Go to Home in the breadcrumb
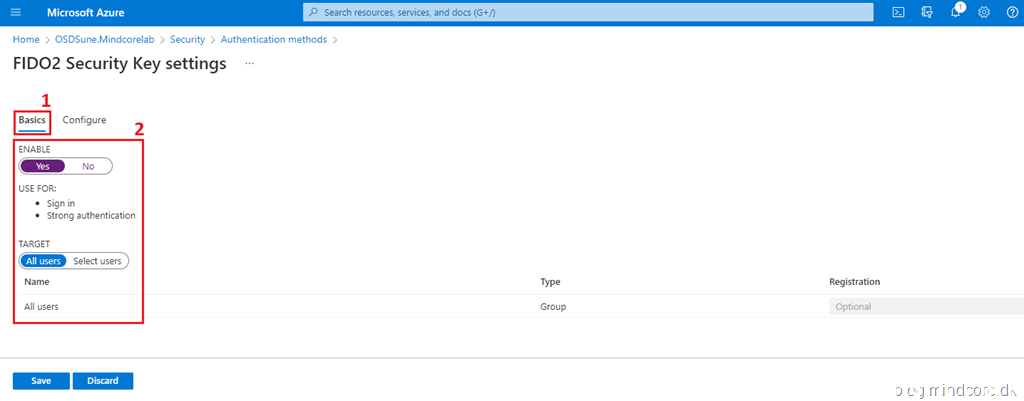 click(x=25, y=39)
